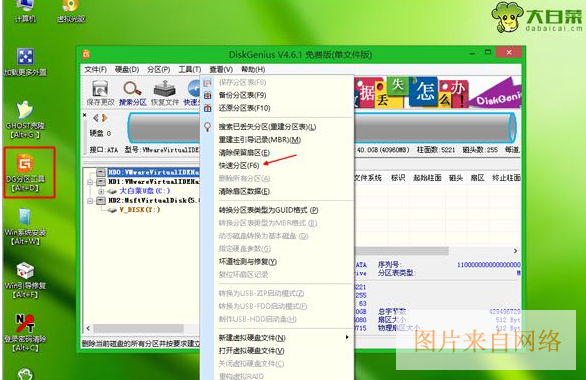Open Win引导修复 desktop shortcut

(x=25, y=280)
